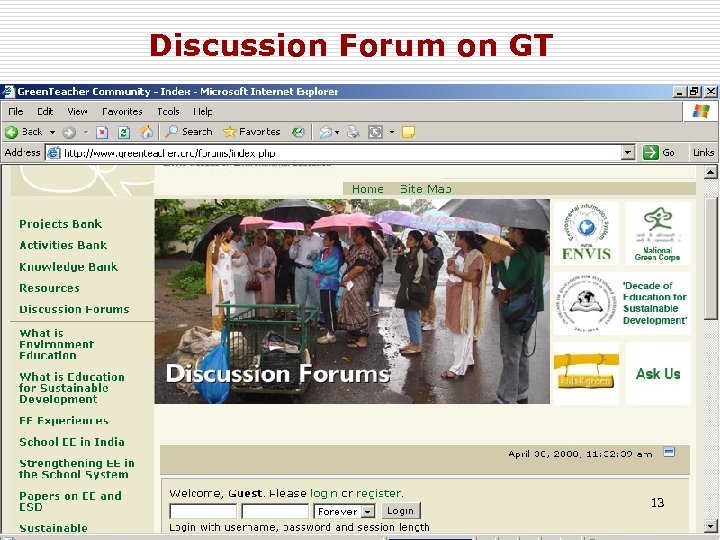Open the Edit menu
Screen dimensions: 720x540
[x=45, y=112]
